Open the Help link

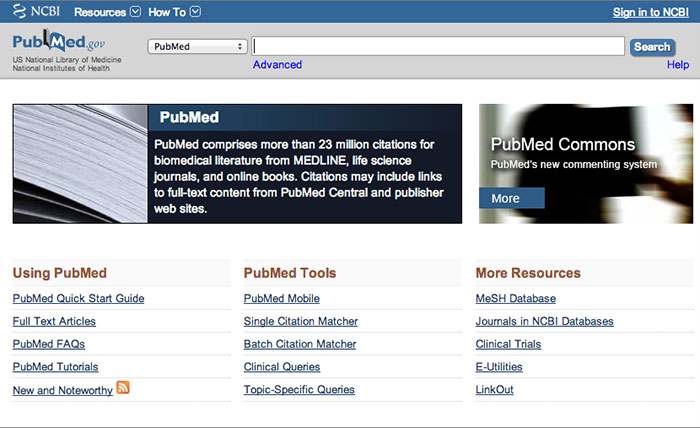click(x=678, y=65)
